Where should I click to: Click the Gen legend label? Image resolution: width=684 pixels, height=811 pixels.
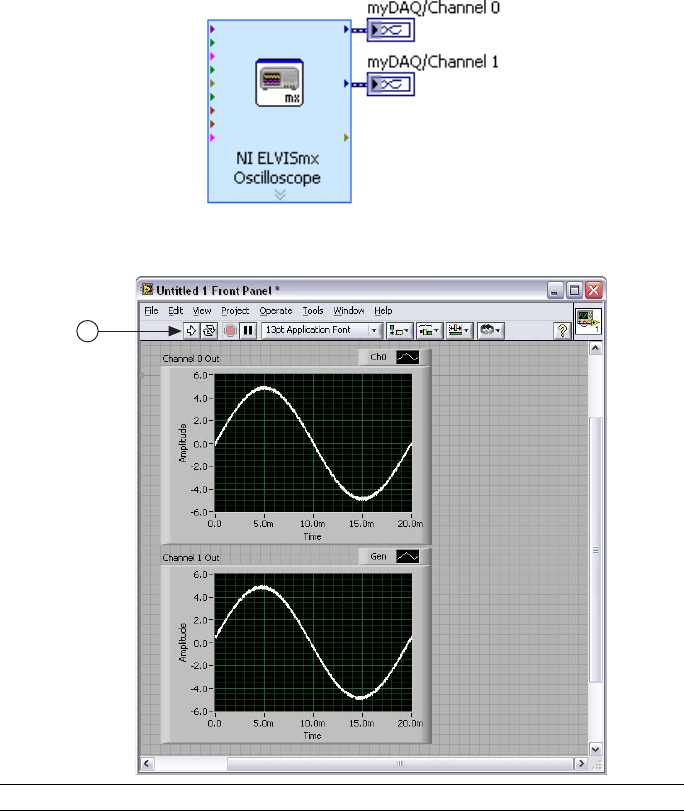click(378, 557)
